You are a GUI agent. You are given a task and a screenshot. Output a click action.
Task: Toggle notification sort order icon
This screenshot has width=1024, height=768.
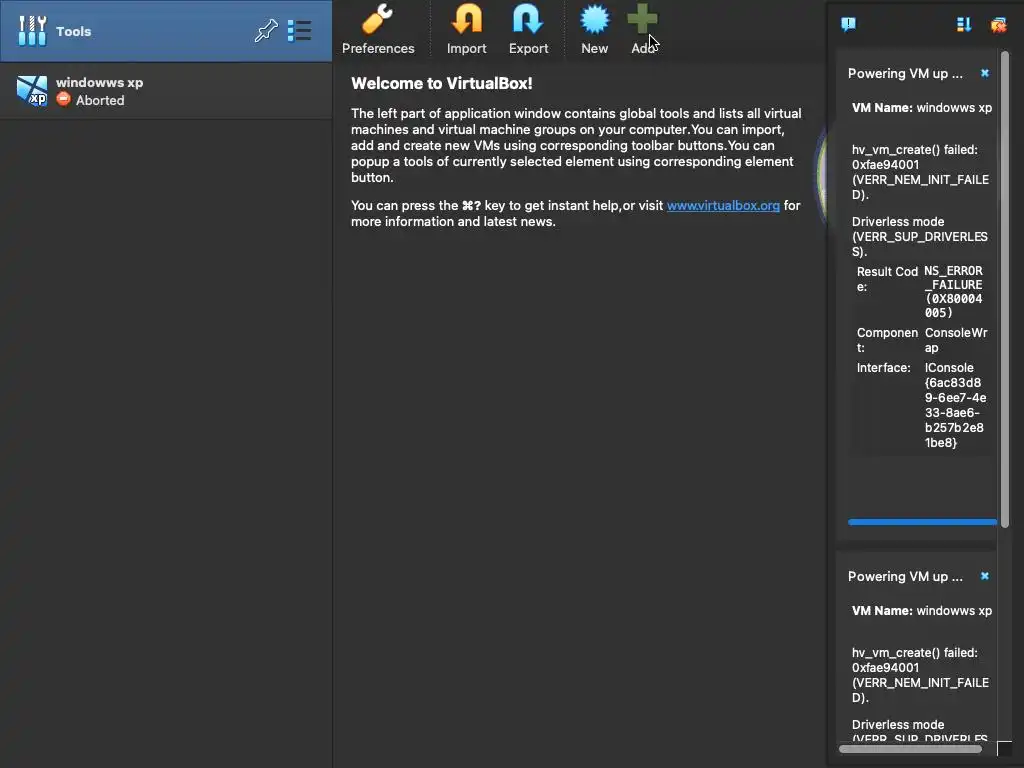pyautogui.click(x=964, y=25)
